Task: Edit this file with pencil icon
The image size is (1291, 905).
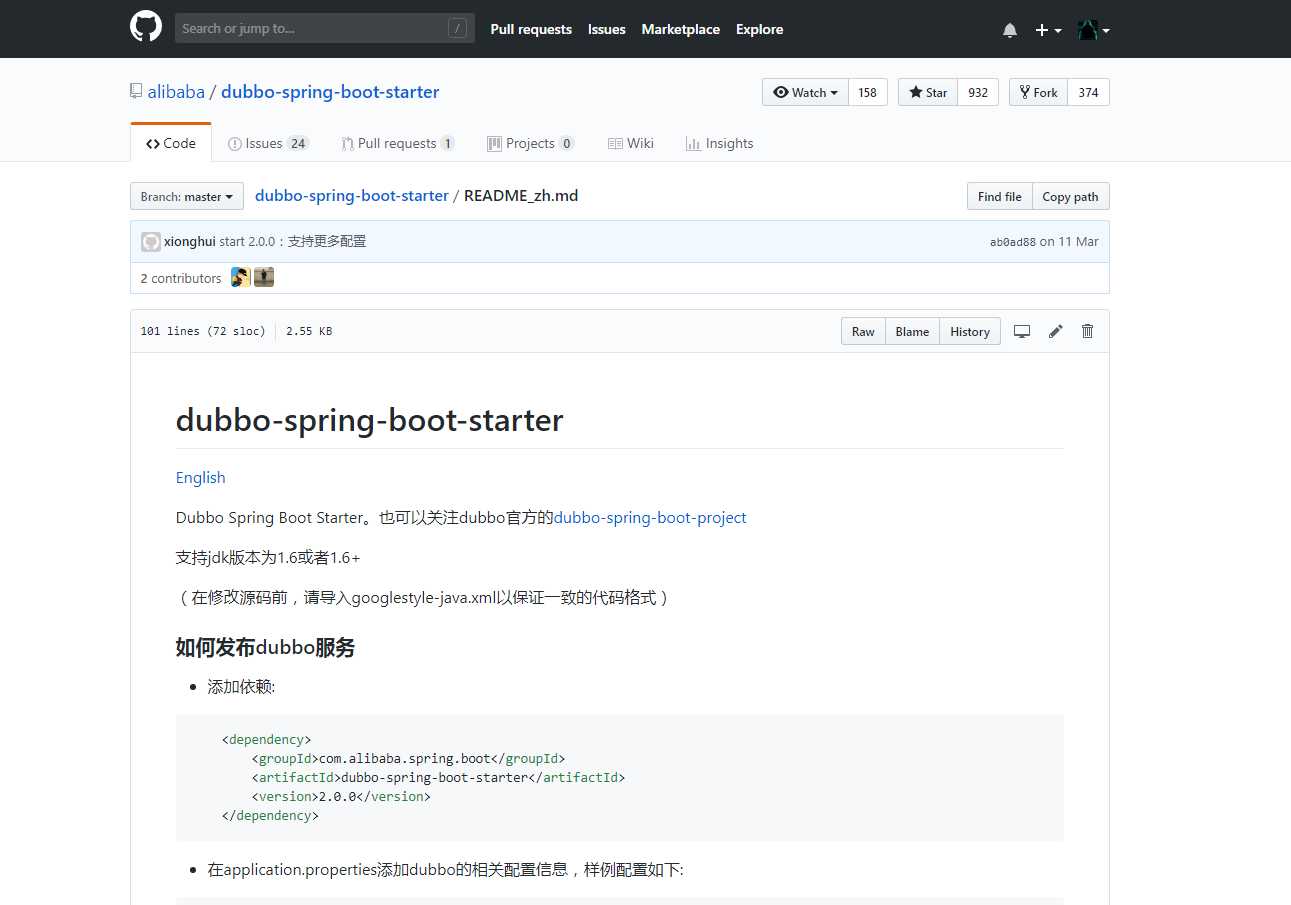Action: tap(1056, 331)
